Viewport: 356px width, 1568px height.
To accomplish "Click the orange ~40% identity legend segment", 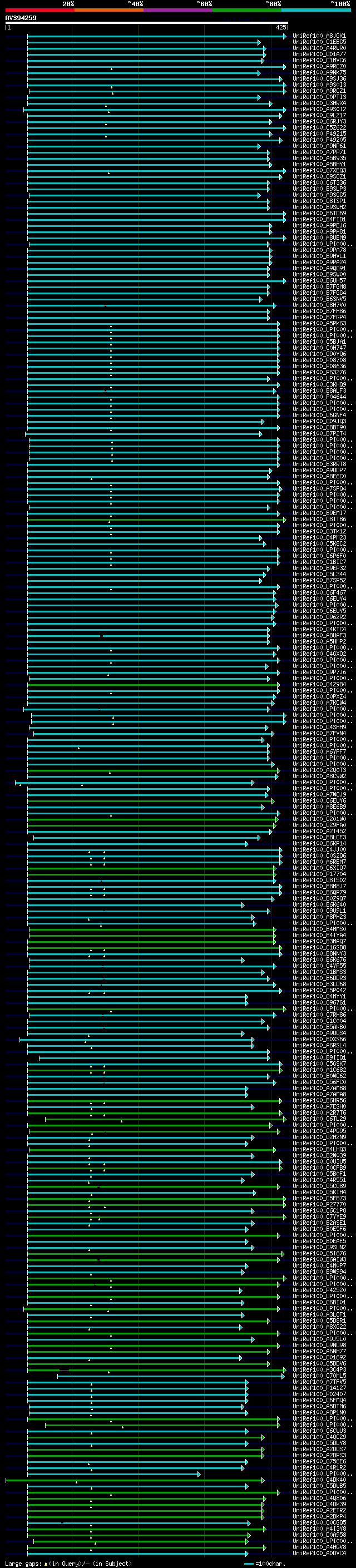I will (109, 10).
